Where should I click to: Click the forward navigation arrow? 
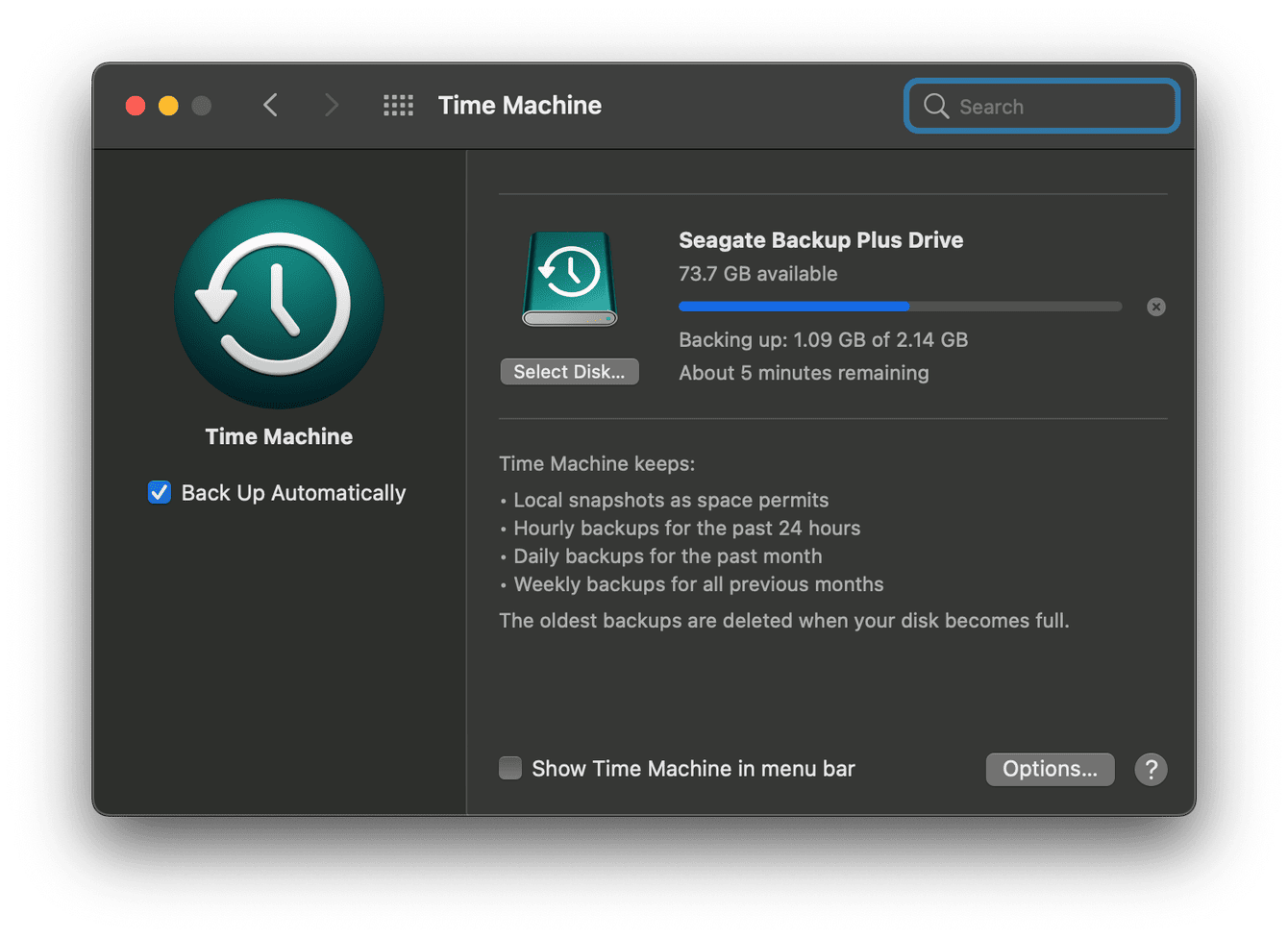[331, 106]
